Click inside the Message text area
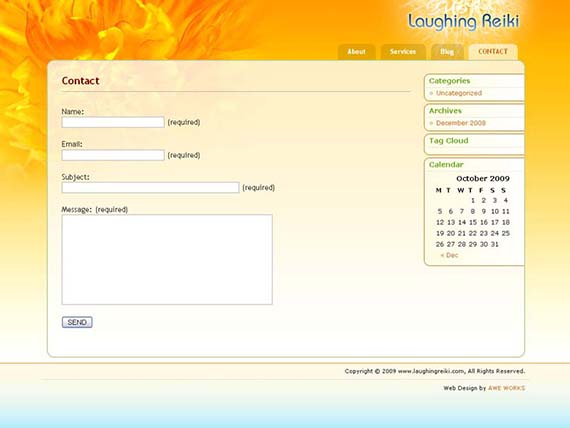570x428 pixels. 167,260
